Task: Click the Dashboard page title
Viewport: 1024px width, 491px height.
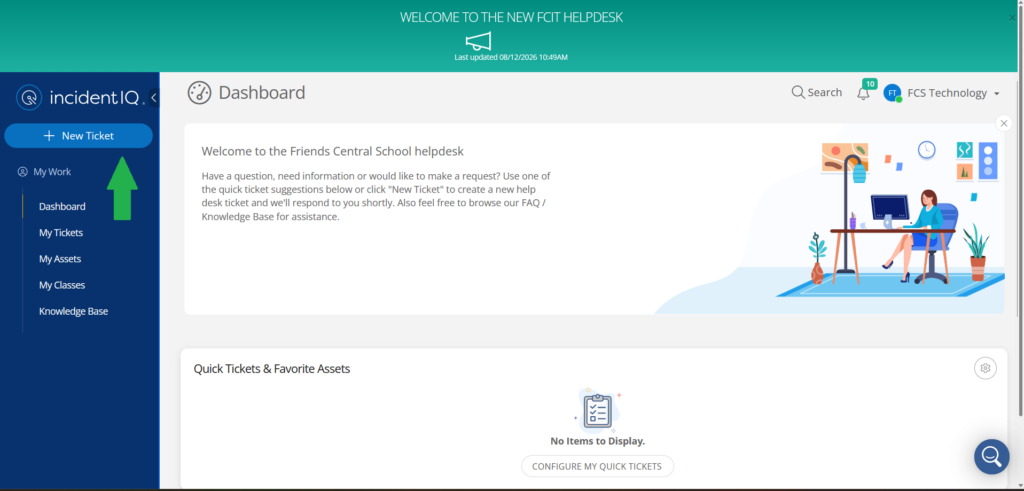Action: [x=262, y=93]
